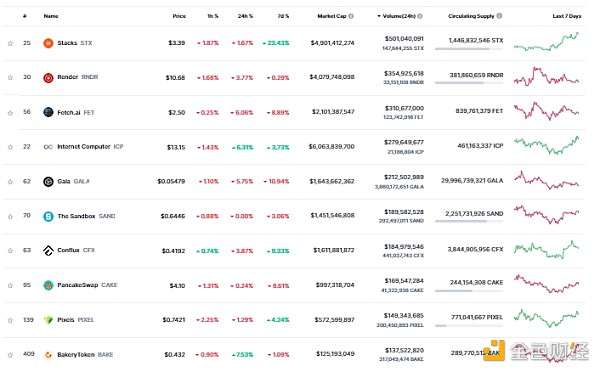
Task: Toggle watchlist star for Stacks
Action: coord(10,43)
